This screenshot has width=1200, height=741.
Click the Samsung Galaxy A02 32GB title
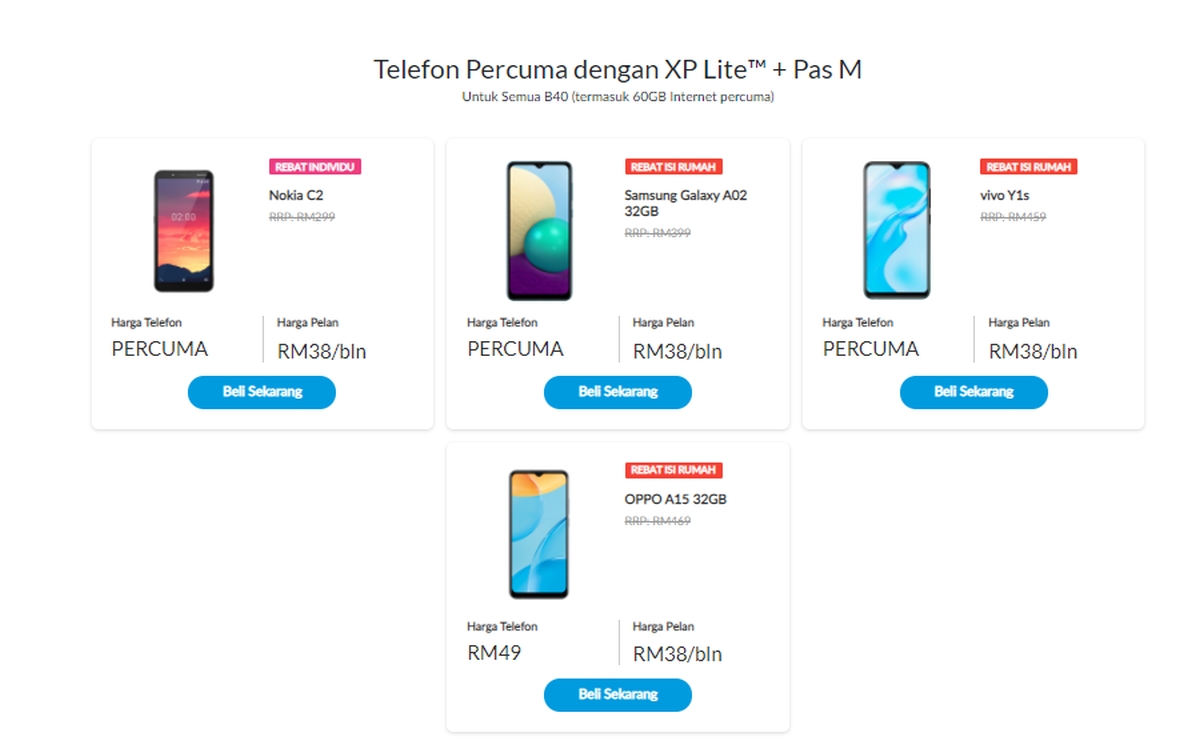coord(685,204)
